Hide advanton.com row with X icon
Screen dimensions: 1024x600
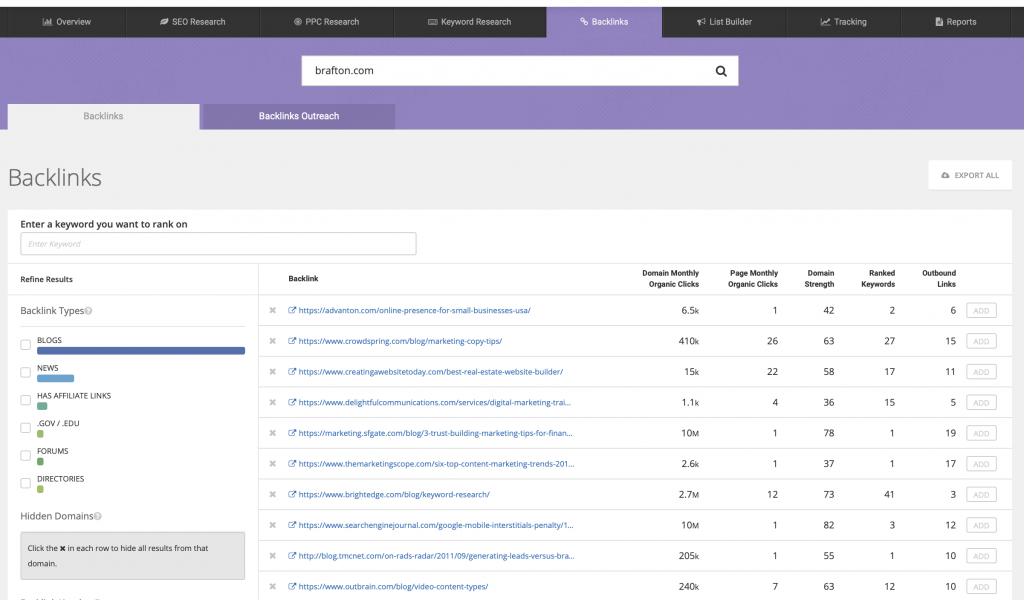[x=272, y=311]
